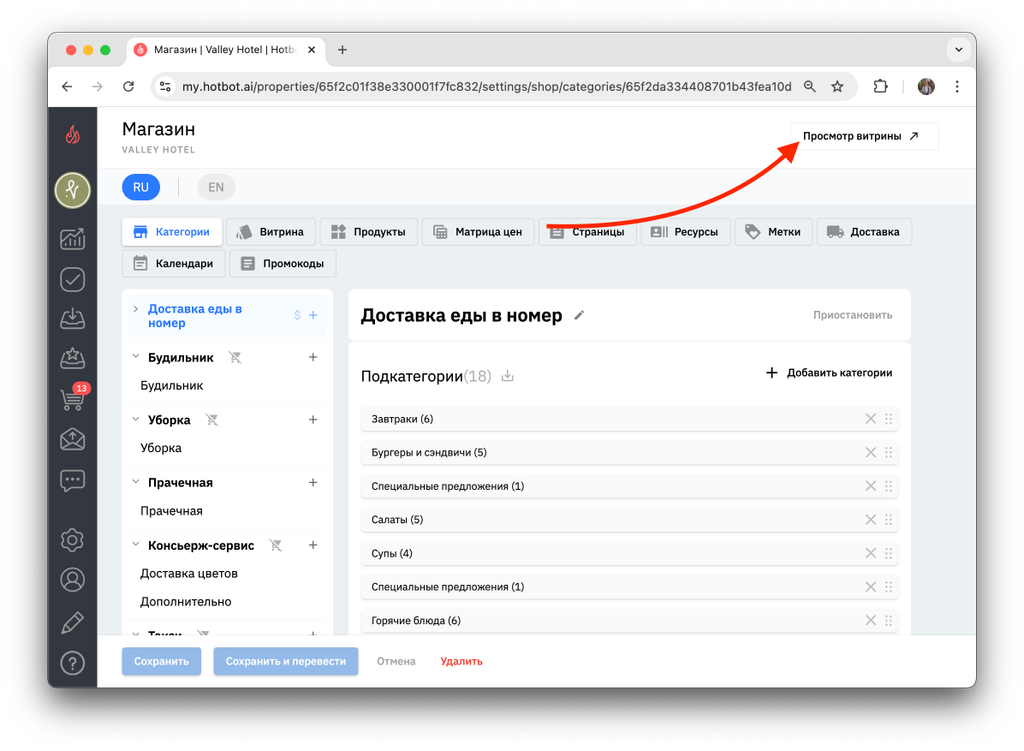Click the Отмена button
The image size is (1024, 751).
396,662
